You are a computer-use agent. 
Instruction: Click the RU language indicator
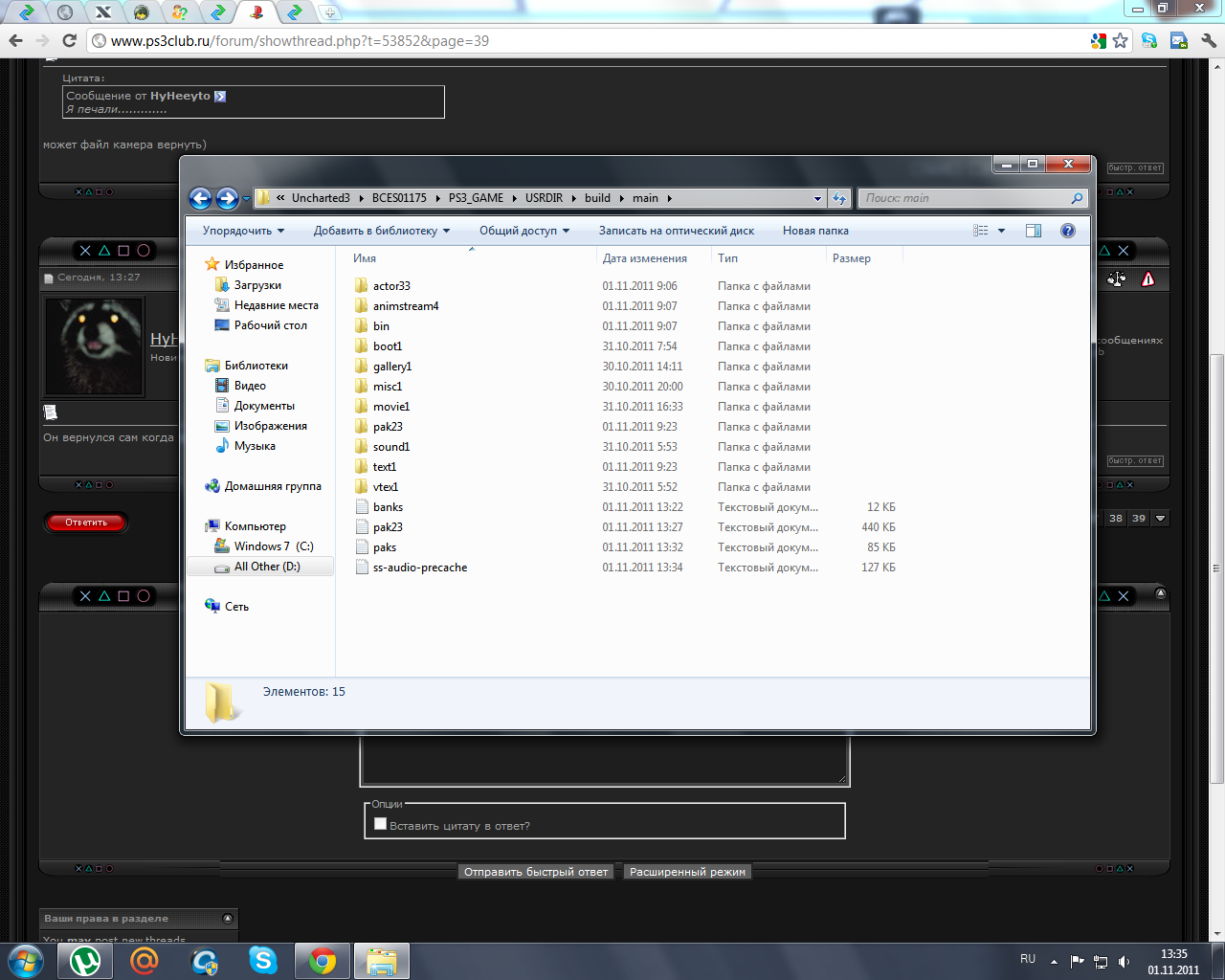point(1028,959)
